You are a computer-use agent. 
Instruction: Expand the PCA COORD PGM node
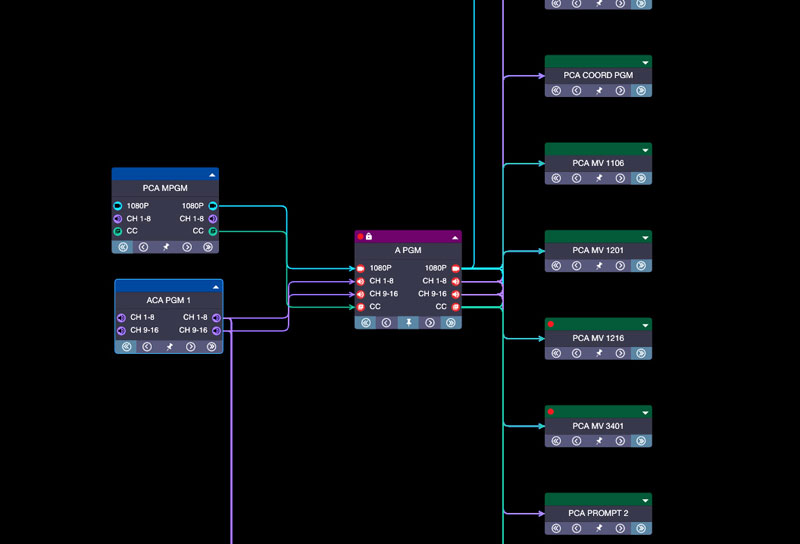point(645,62)
